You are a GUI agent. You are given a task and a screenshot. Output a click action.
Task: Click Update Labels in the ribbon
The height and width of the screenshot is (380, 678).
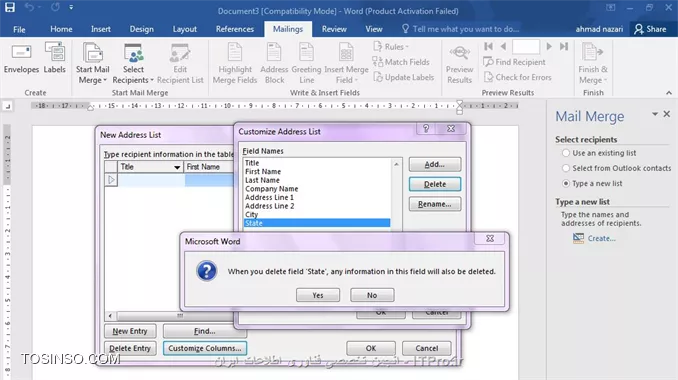coord(403,77)
